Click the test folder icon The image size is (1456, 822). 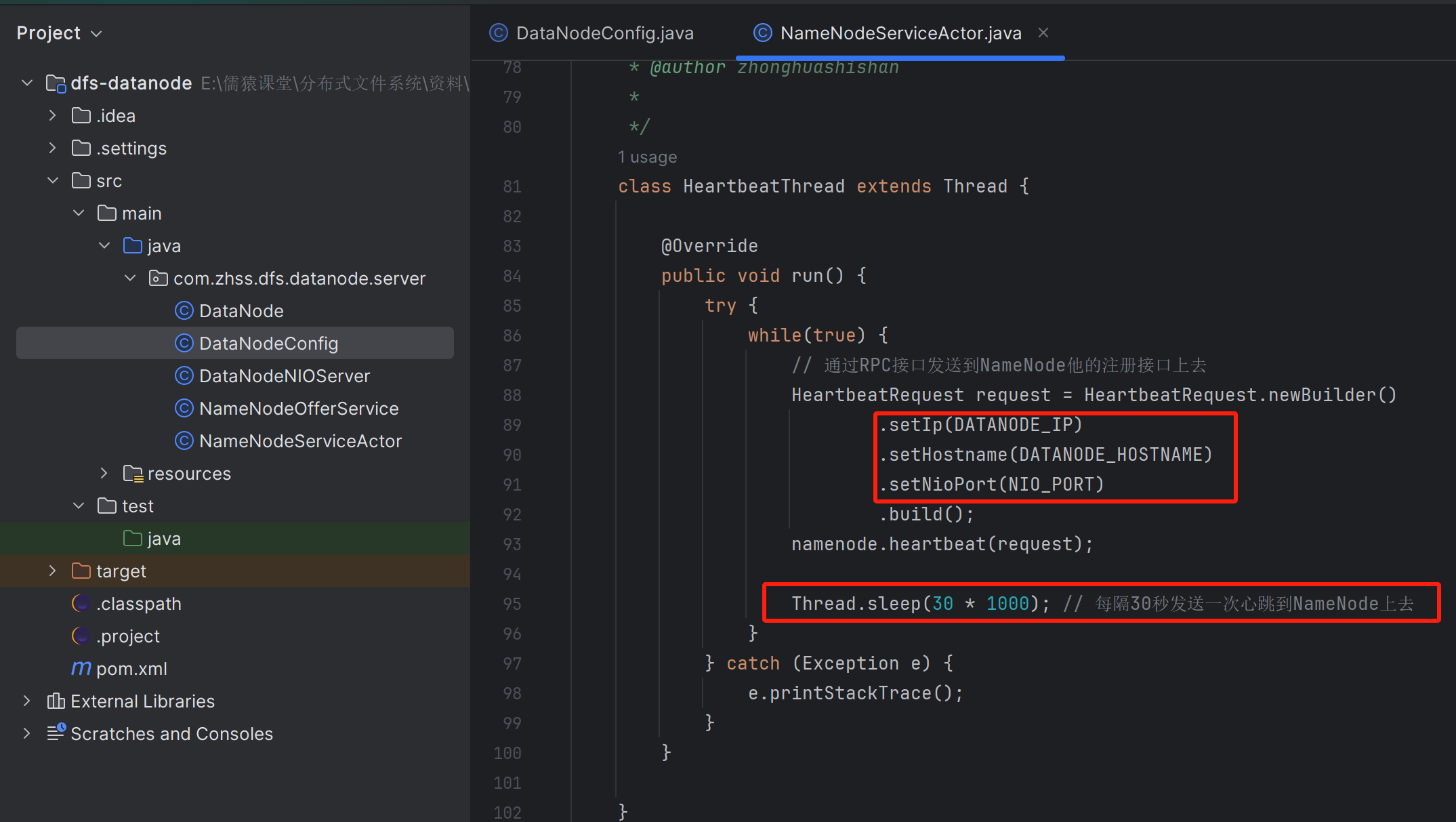click(x=107, y=506)
